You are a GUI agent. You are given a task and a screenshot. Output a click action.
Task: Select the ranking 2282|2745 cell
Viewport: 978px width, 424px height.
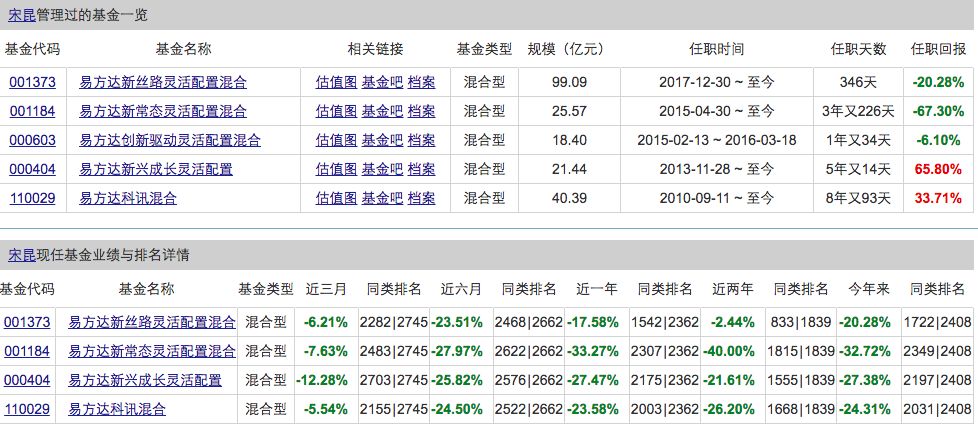(394, 322)
